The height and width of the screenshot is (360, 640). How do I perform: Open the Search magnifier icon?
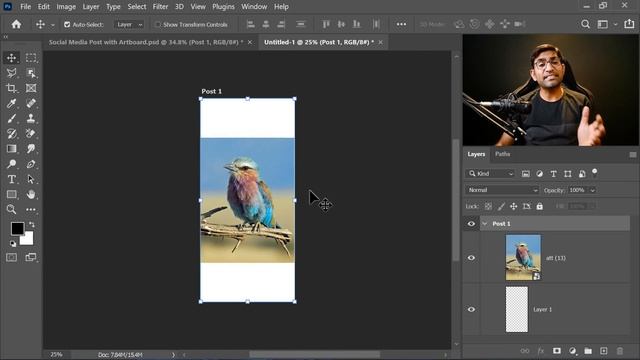585,24
